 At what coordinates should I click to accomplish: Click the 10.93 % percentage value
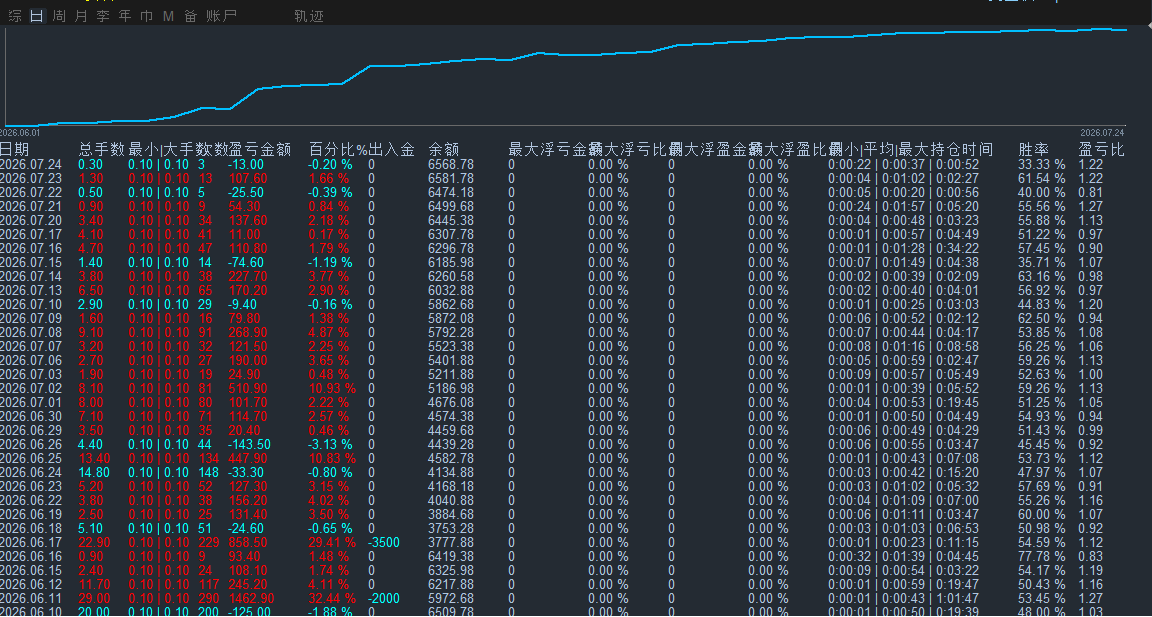[332, 389]
